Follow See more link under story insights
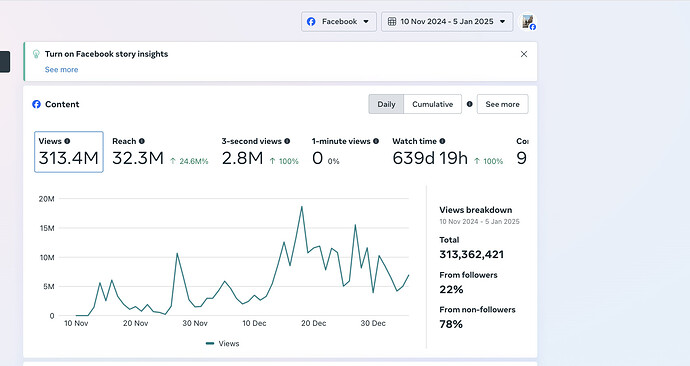The width and height of the screenshot is (690, 366). tap(62, 70)
